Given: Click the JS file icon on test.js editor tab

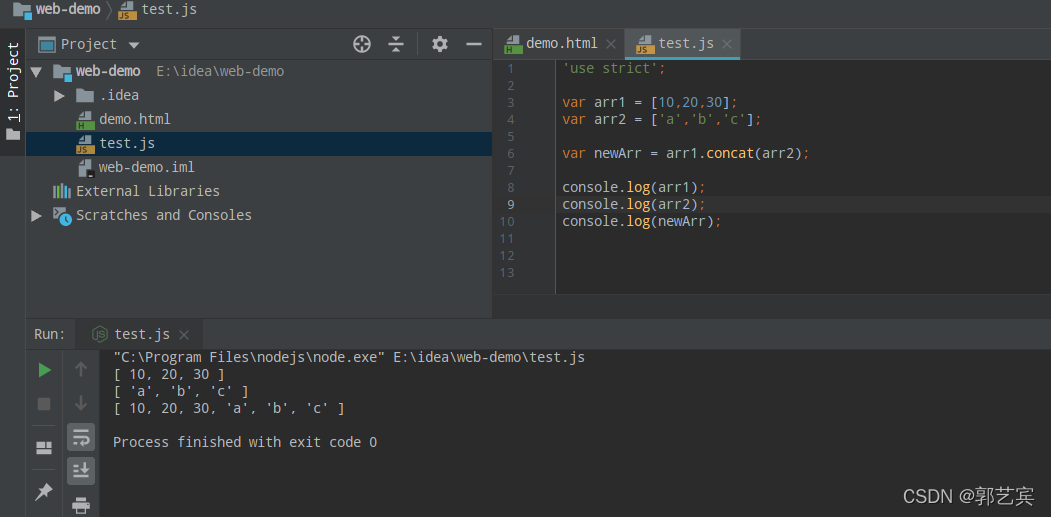Looking at the screenshot, I should 645,44.
